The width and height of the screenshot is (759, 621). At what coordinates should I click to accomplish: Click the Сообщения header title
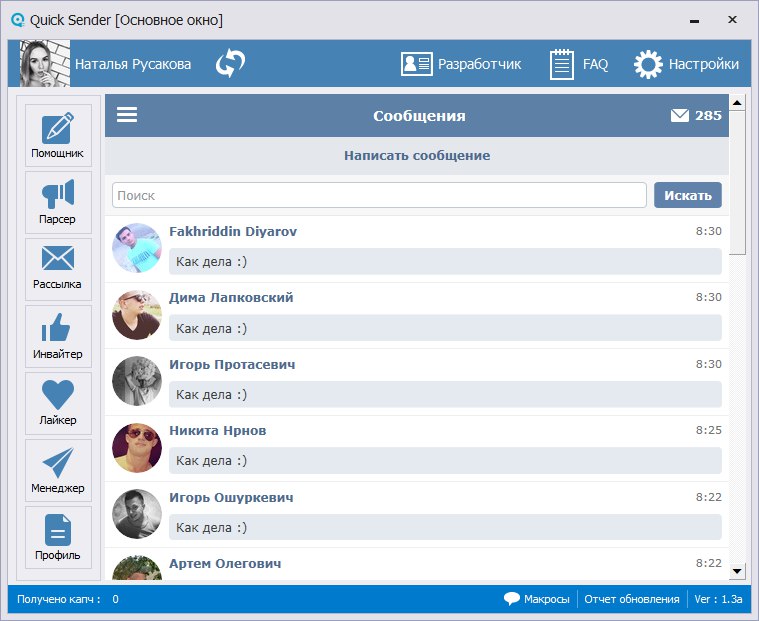(419, 116)
